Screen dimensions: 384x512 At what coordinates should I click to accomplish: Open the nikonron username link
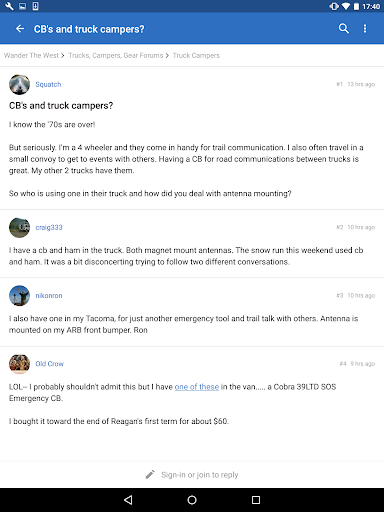tap(49, 295)
